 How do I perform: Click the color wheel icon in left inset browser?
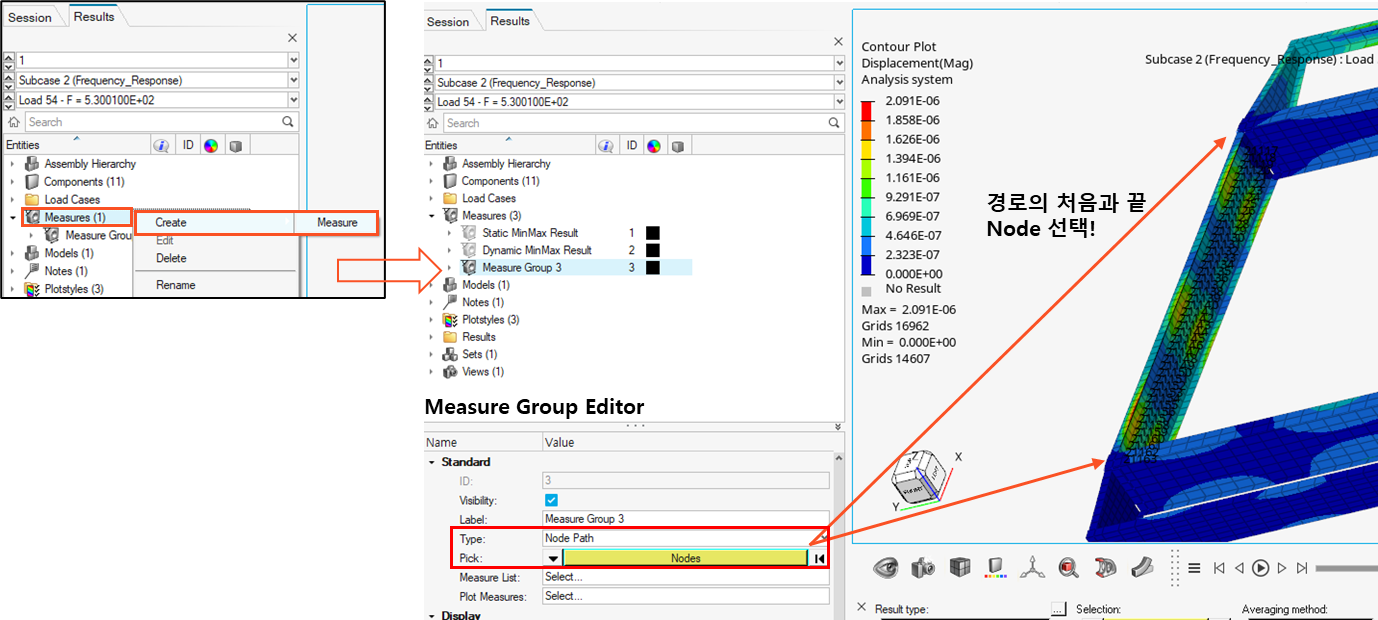pos(210,145)
